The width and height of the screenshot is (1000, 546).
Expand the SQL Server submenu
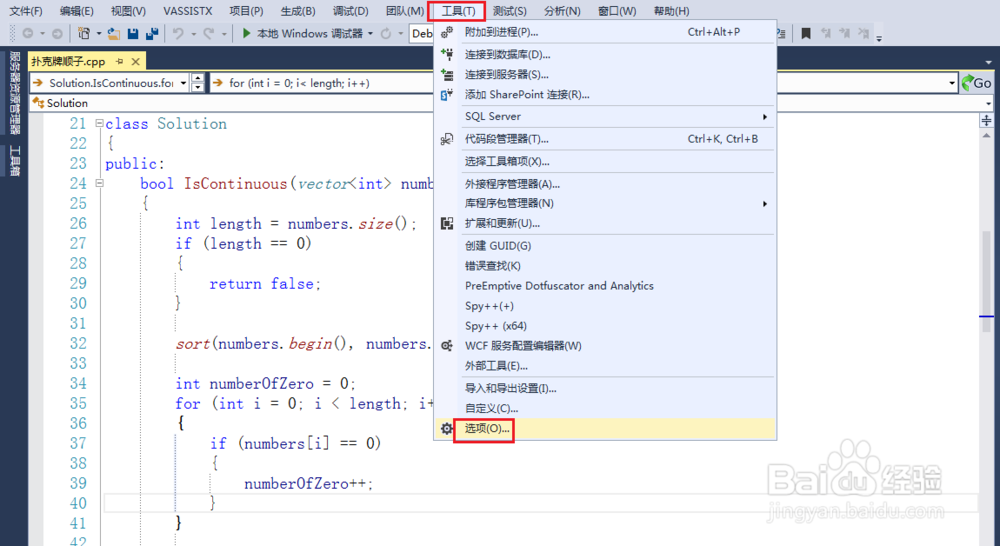605,117
